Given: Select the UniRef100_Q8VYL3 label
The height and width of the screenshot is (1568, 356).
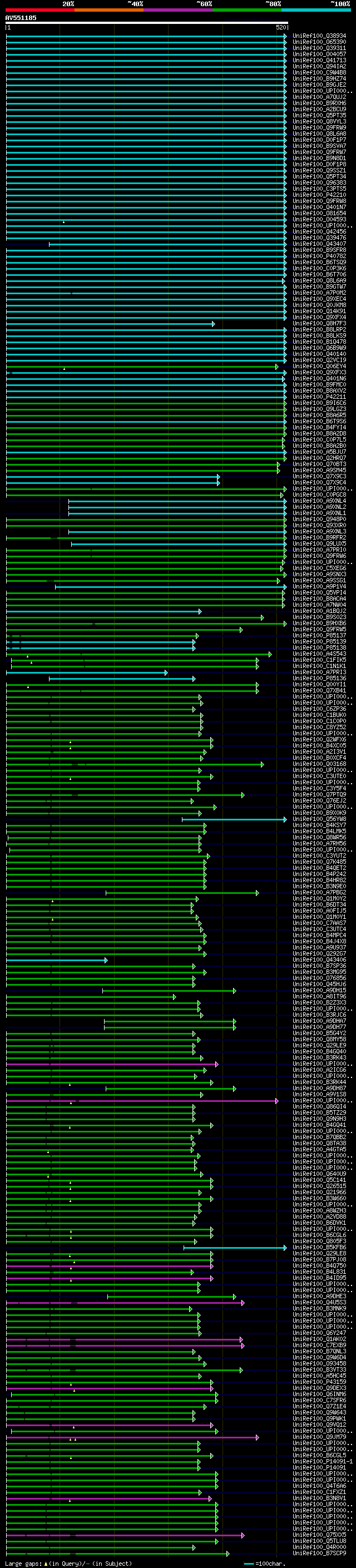Looking at the screenshot, I should point(319,122).
